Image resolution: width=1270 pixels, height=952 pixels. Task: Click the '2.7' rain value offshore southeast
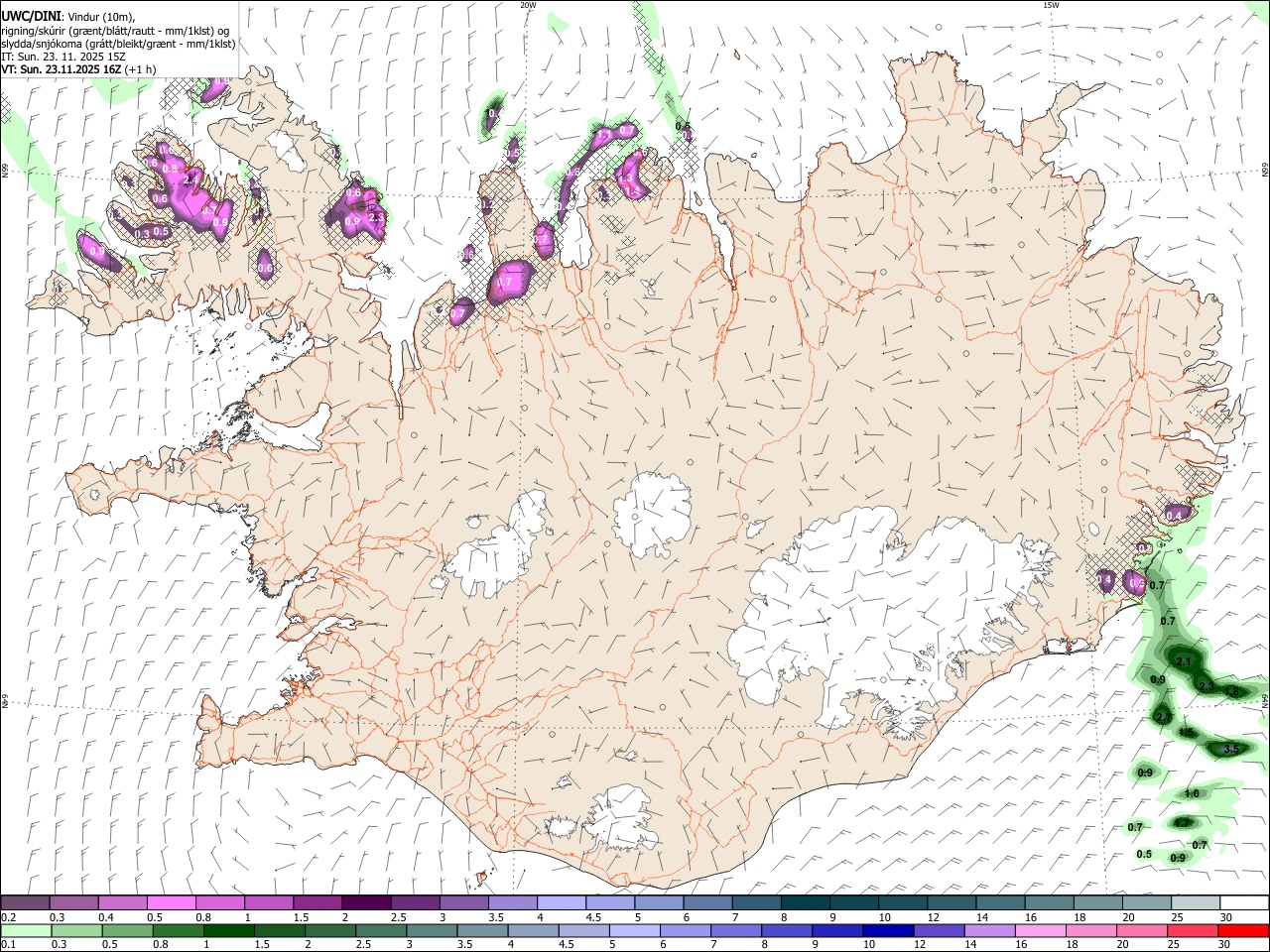pyautogui.click(x=1163, y=717)
